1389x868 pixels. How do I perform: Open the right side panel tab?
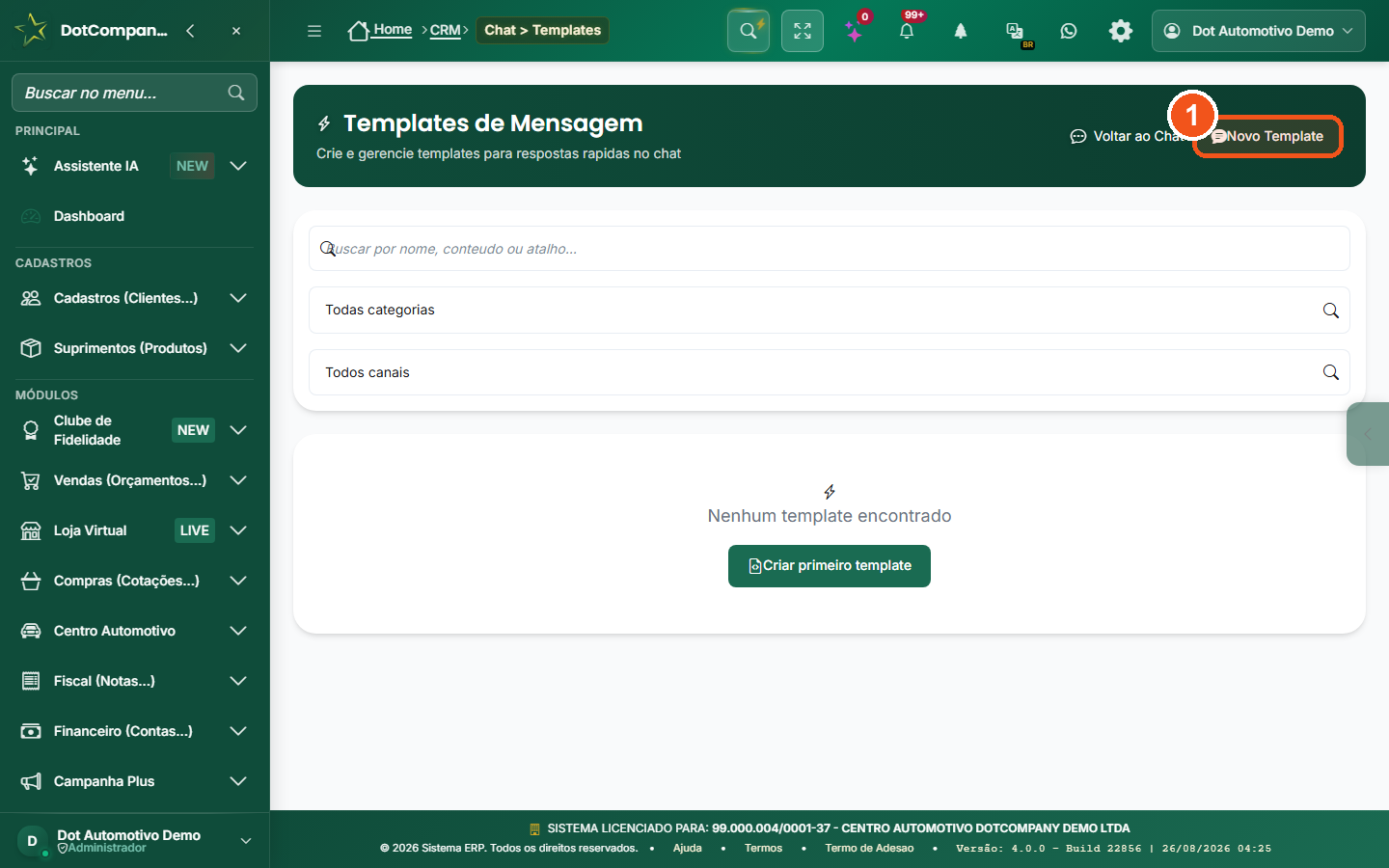(1368, 434)
